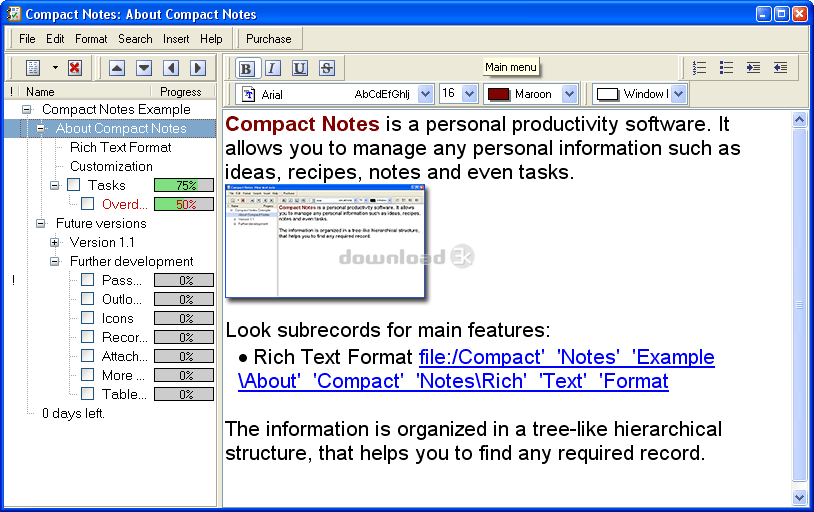Check the Pass... task checkbox
Image resolution: width=814 pixels, height=512 pixels.
[x=88, y=280]
